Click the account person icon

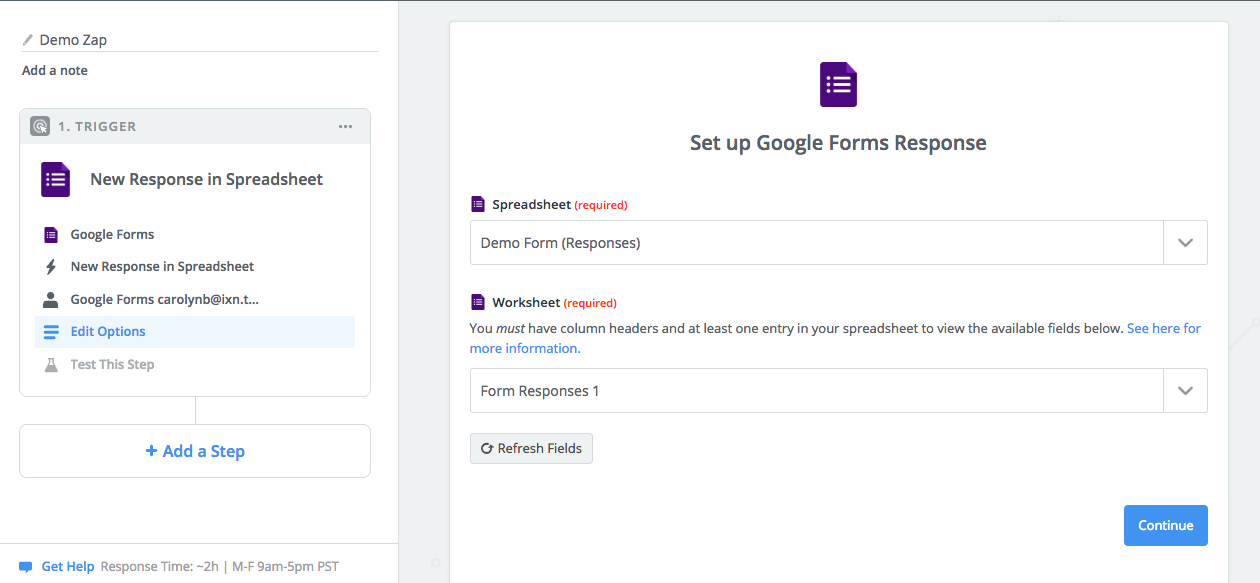pyautogui.click(x=51, y=299)
